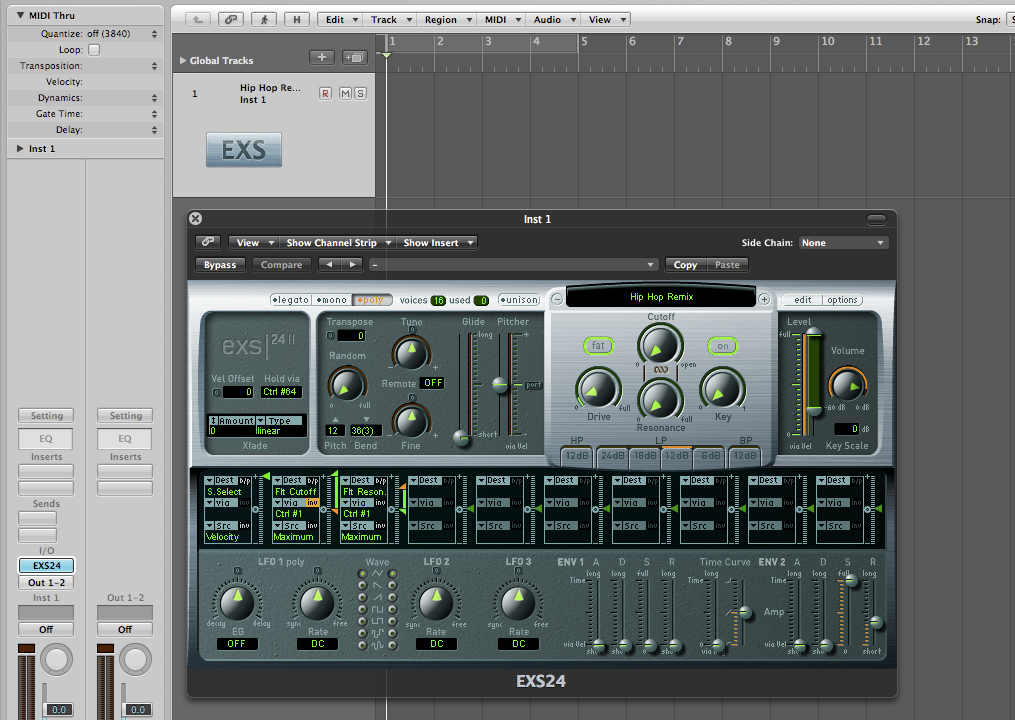The height and width of the screenshot is (720, 1015).
Task: Click the filter Key knob
Action: (722, 389)
